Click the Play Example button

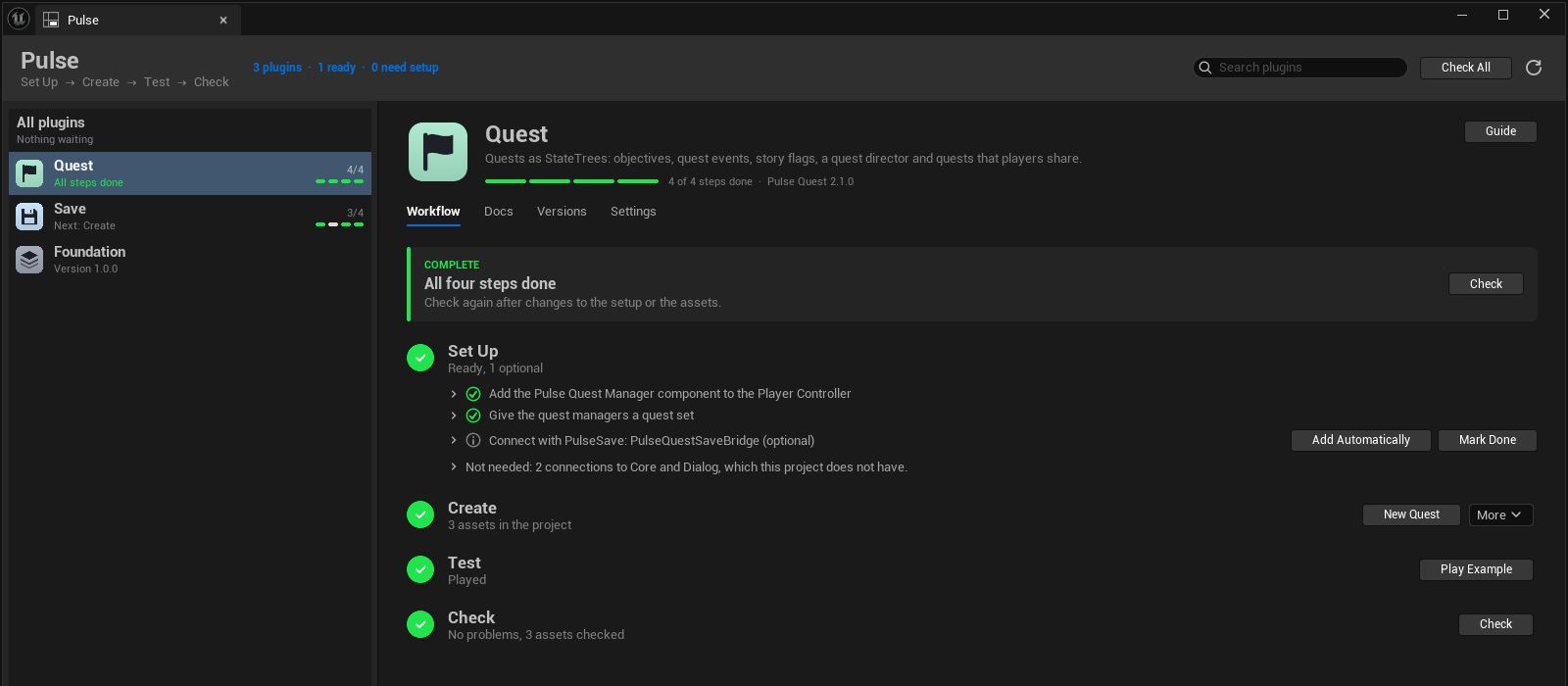click(x=1476, y=569)
